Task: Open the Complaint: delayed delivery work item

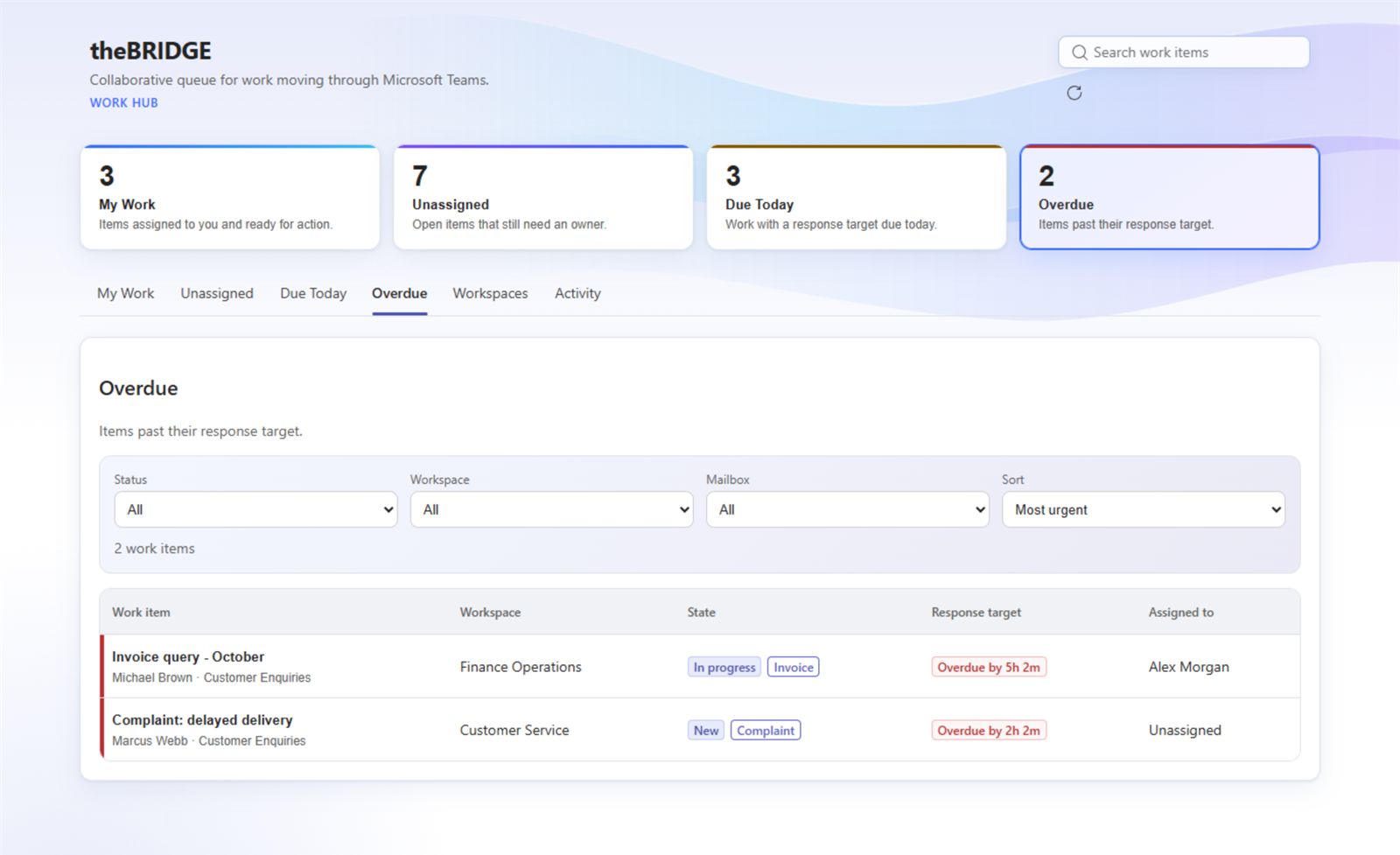Action: 202,719
